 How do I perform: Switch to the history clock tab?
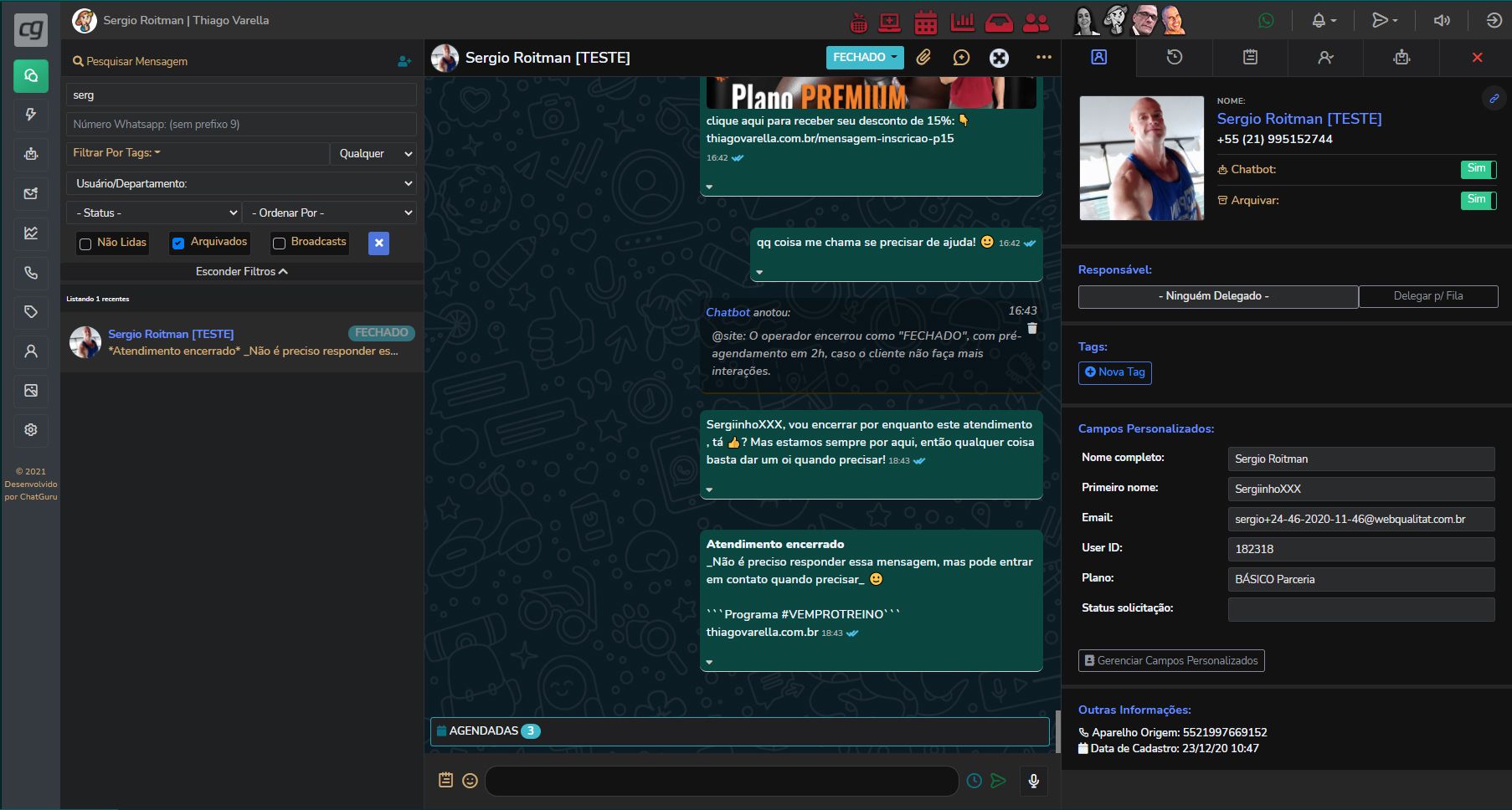[x=1175, y=58]
